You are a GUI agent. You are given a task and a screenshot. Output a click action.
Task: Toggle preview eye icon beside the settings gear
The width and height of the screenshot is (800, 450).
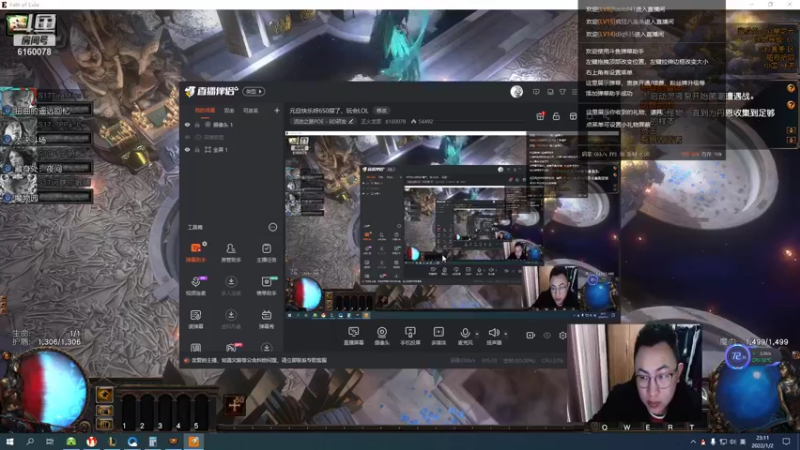[547, 335]
